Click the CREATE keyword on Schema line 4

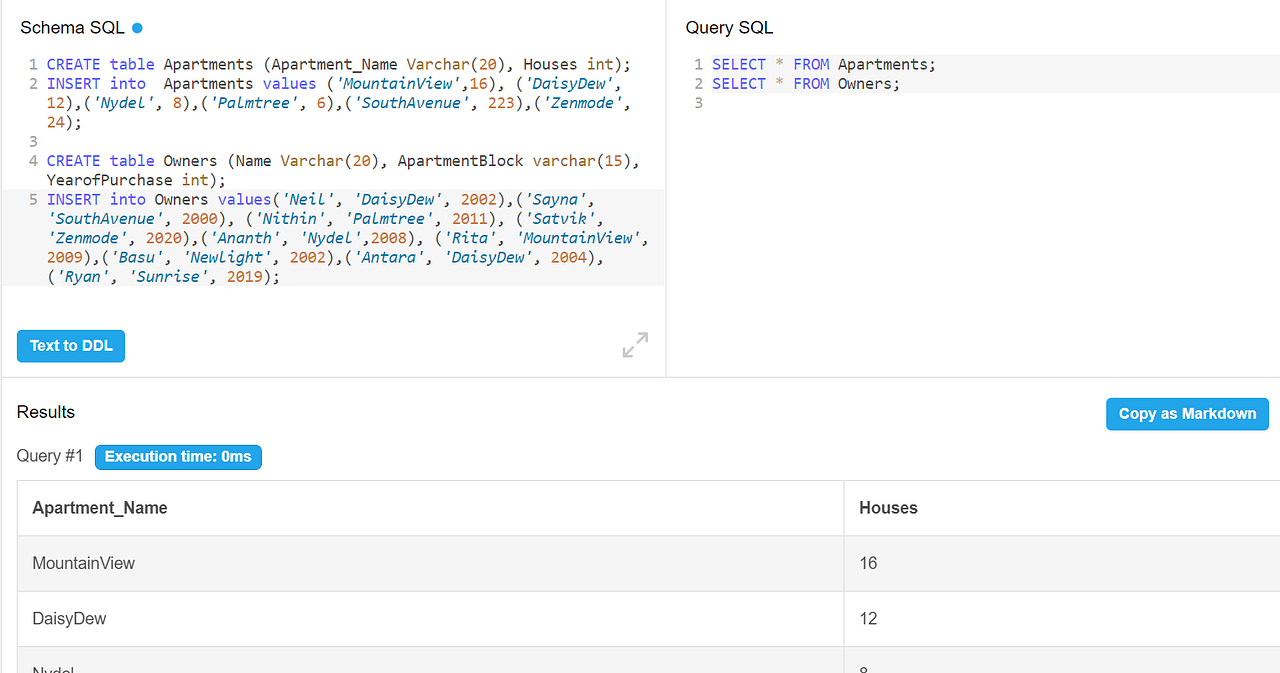(x=73, y=160)
